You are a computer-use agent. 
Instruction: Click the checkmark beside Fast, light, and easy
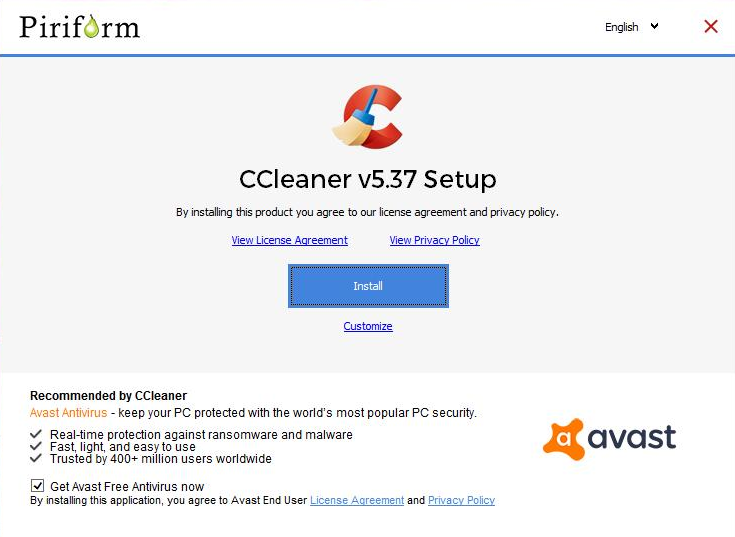36,447
